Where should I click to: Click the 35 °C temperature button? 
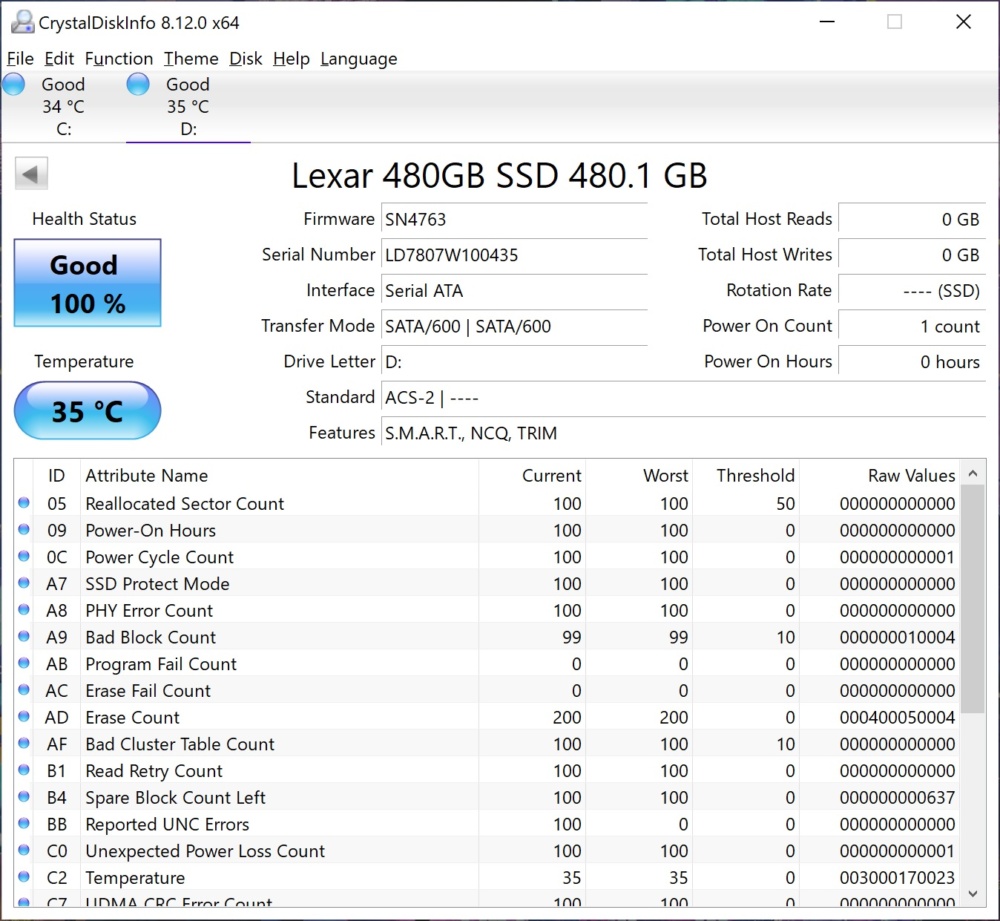pos(87,411)
